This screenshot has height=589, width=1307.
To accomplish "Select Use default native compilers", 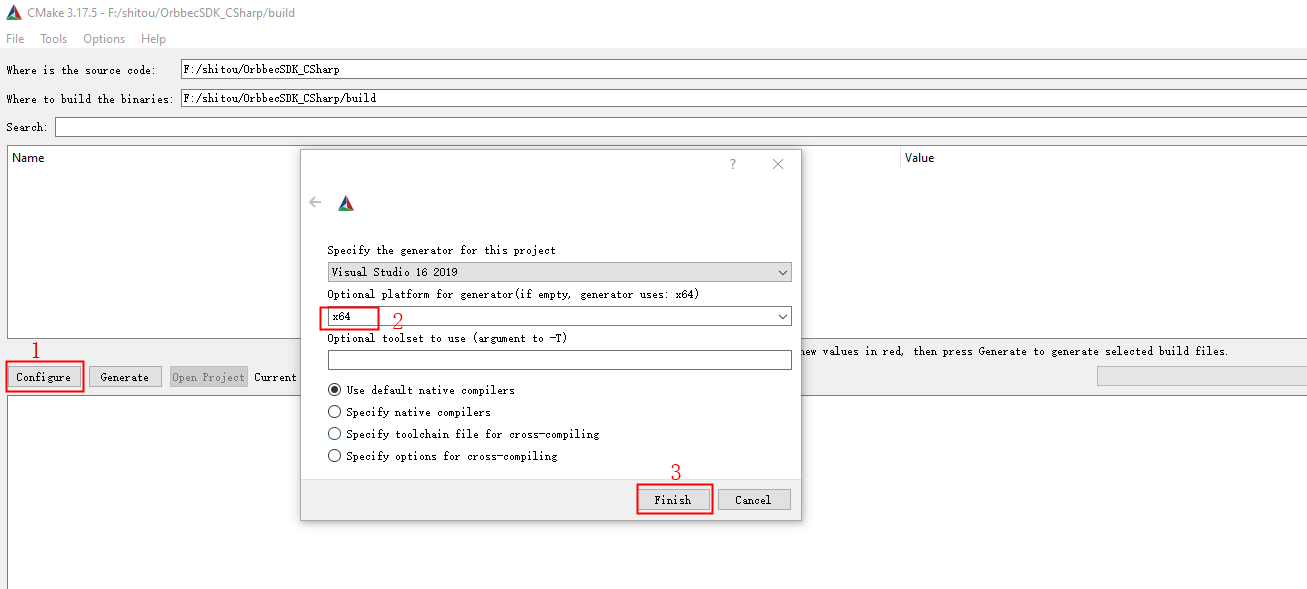I will pyautogui.click(x=421, y=390).
